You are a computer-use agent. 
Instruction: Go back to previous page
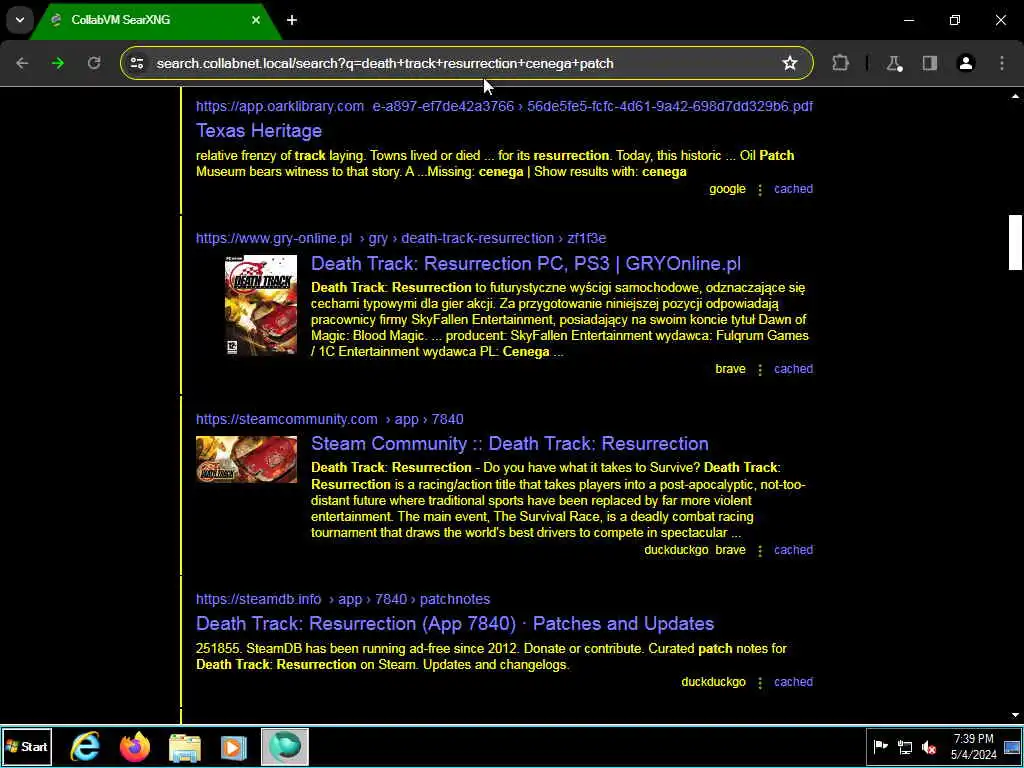tap(22, 63)
